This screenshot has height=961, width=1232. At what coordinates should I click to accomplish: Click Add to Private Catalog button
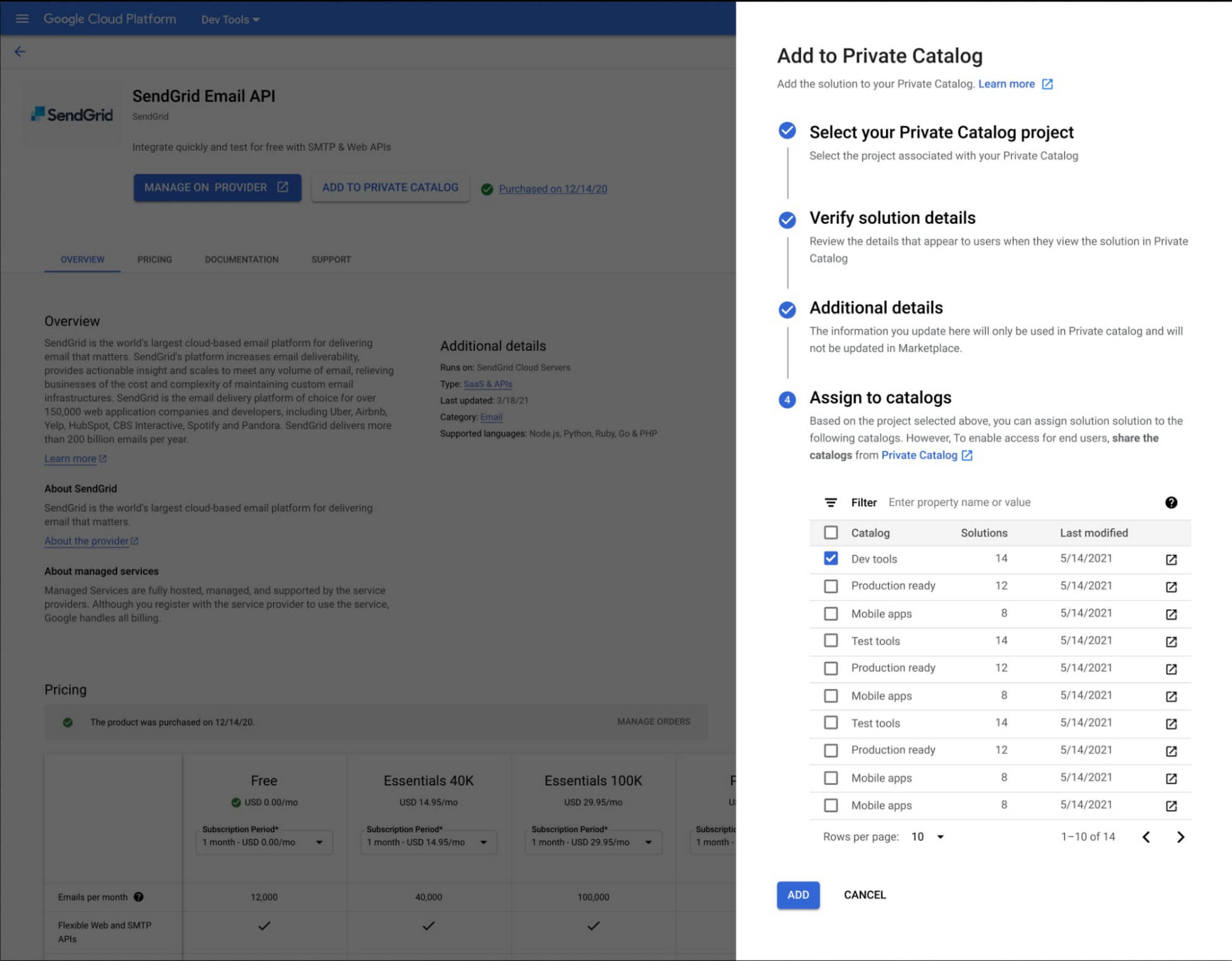point(390,187)
